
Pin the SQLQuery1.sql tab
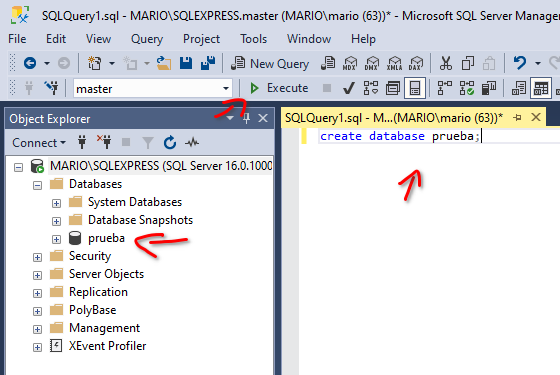517,118
